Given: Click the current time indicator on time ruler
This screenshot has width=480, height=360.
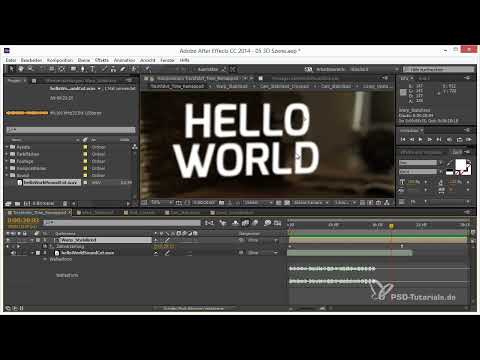Looking at the screenshot, I should (391, 226).
